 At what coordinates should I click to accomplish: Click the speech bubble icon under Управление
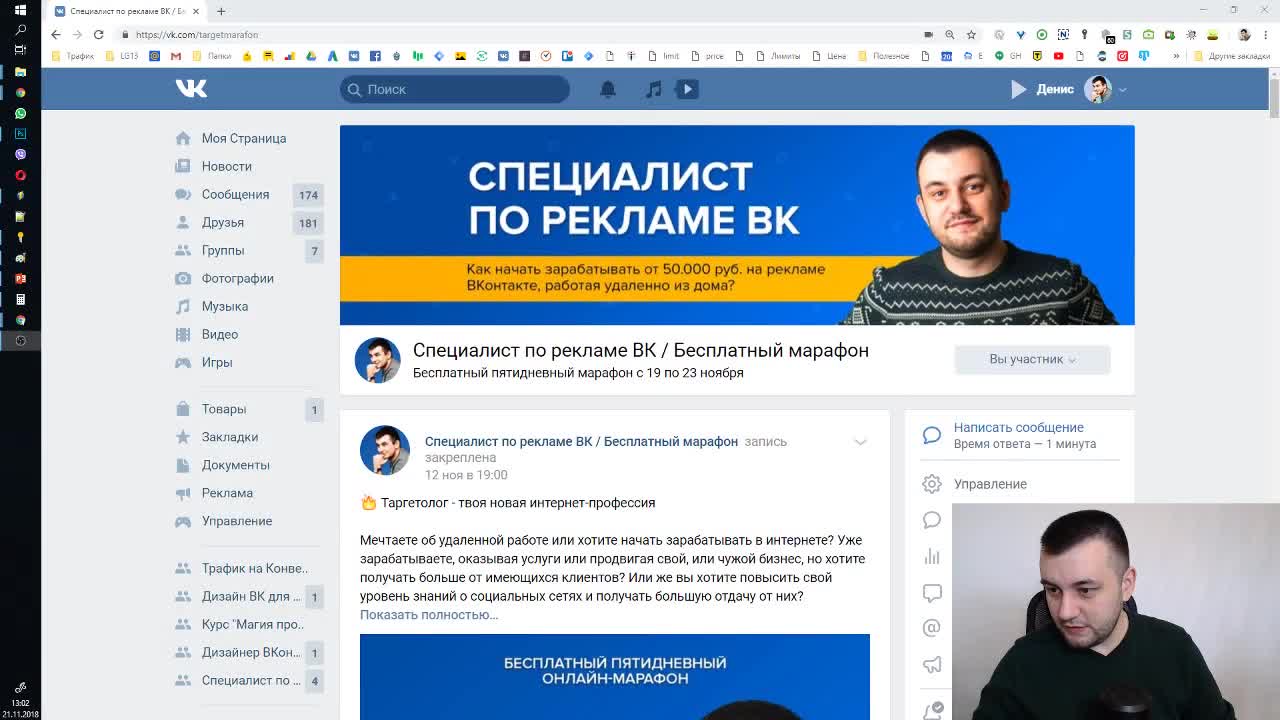point(932,520)
